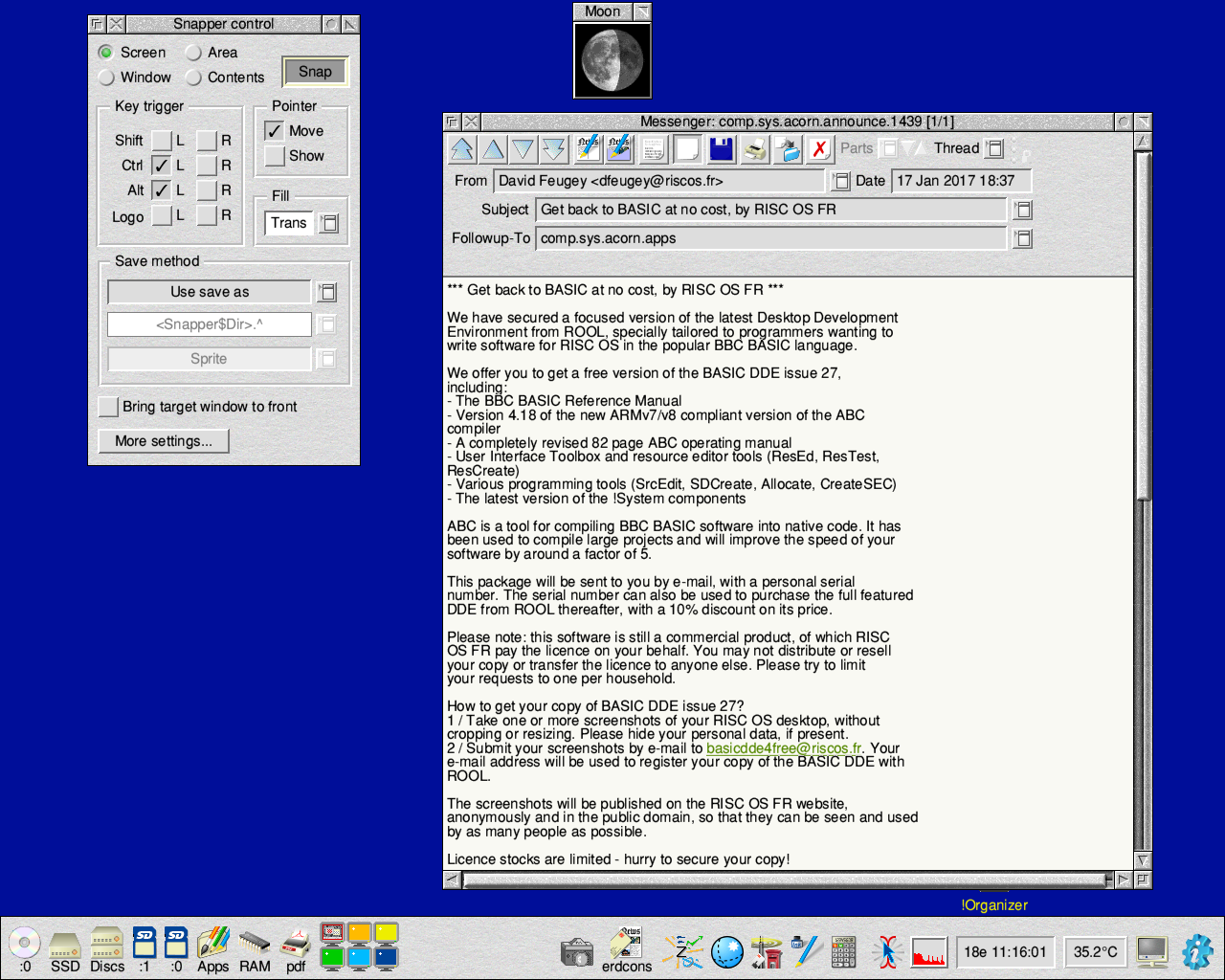The height and width of the screenshot is (980, 1225).
Task: Click the 18e 11:16:01 clock display
Action: 1005,952
